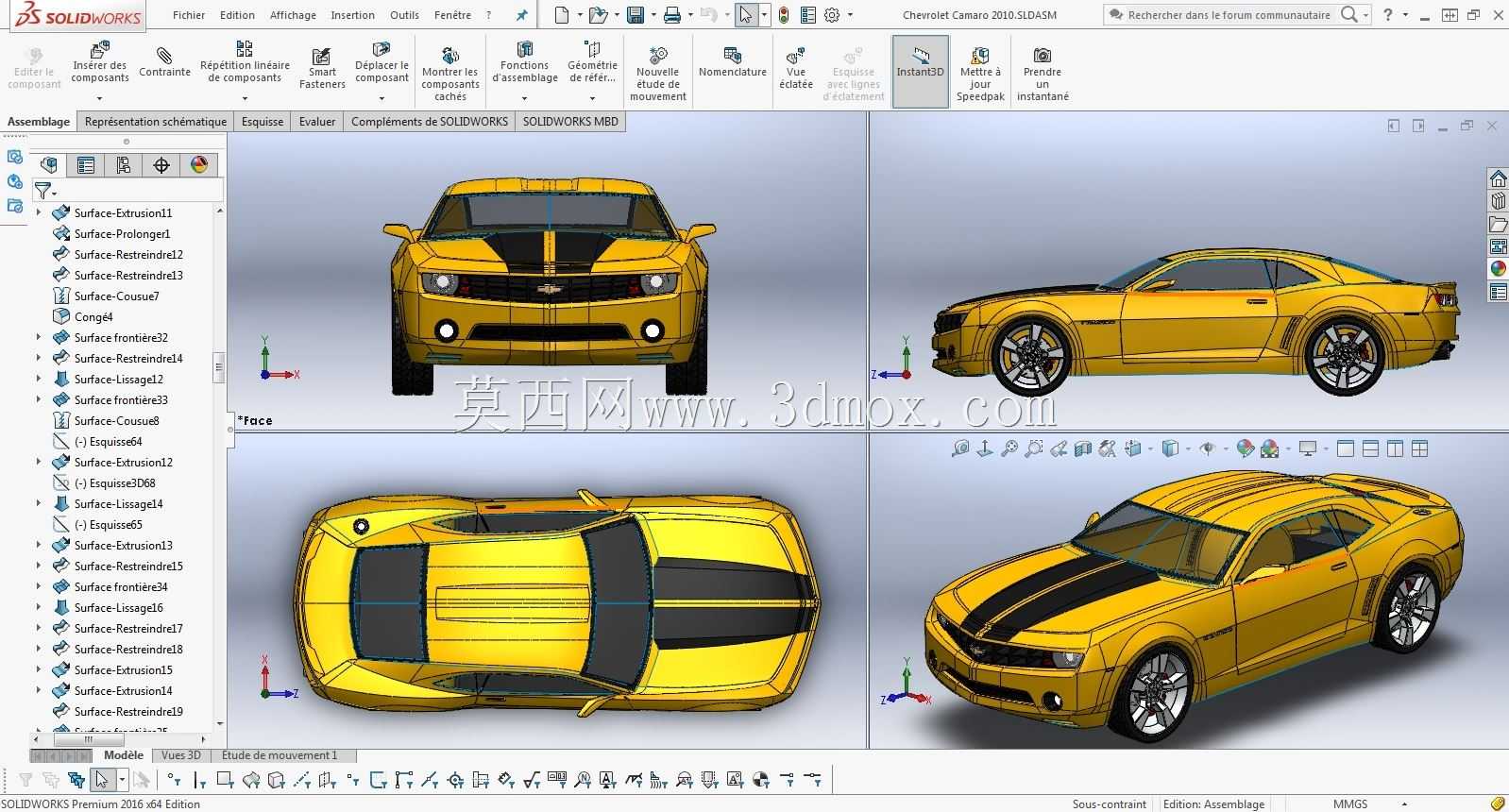This screenshot has height=812, width=1509.
Task: Open dropdown arrow next to Save icon
Action: pyautogui.click(x=653, y=15)
